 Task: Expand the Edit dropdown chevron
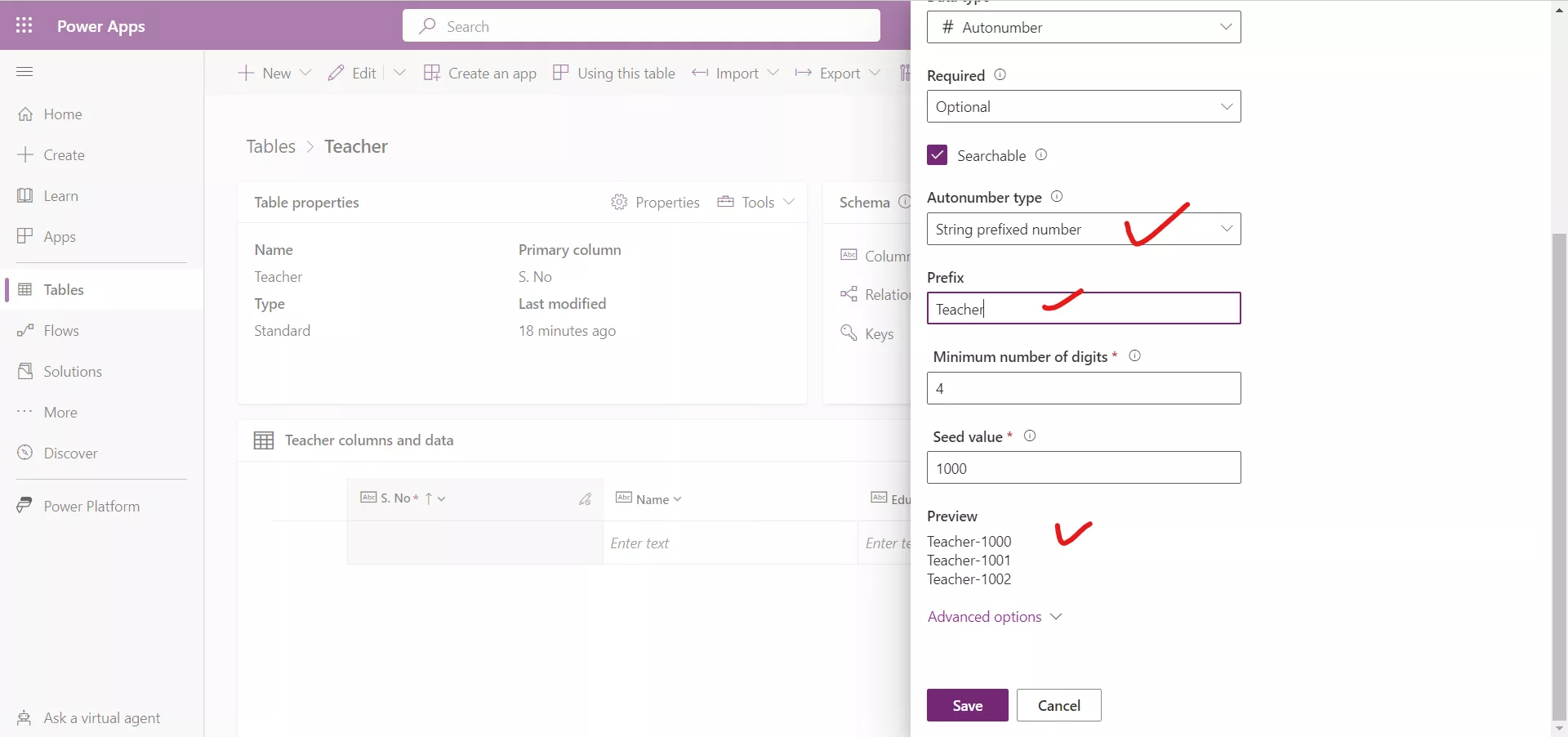click(399, 73)
